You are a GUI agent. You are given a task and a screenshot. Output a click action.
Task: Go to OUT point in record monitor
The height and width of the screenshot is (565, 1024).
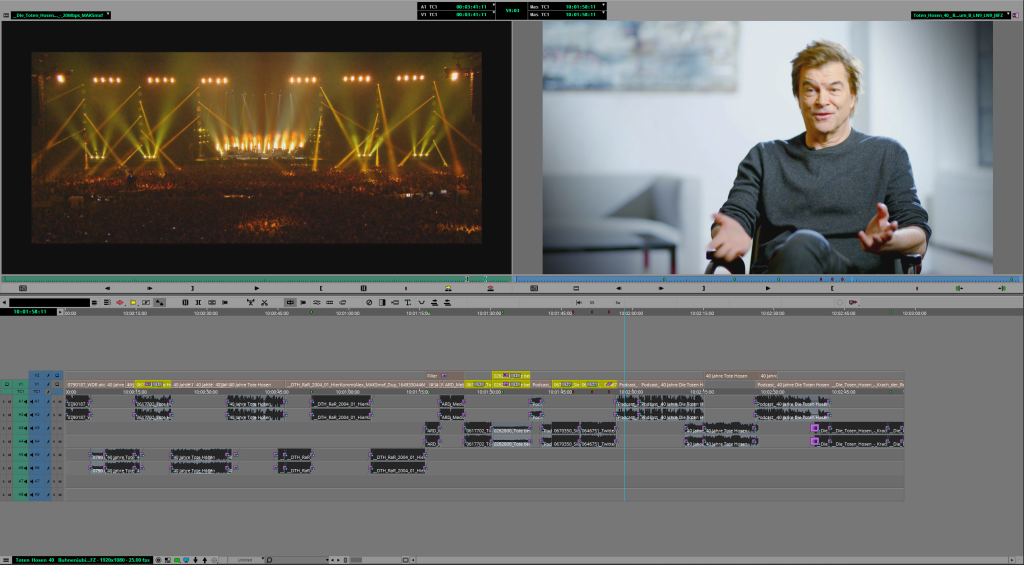pyautogui.click(x=1002, y=288)
